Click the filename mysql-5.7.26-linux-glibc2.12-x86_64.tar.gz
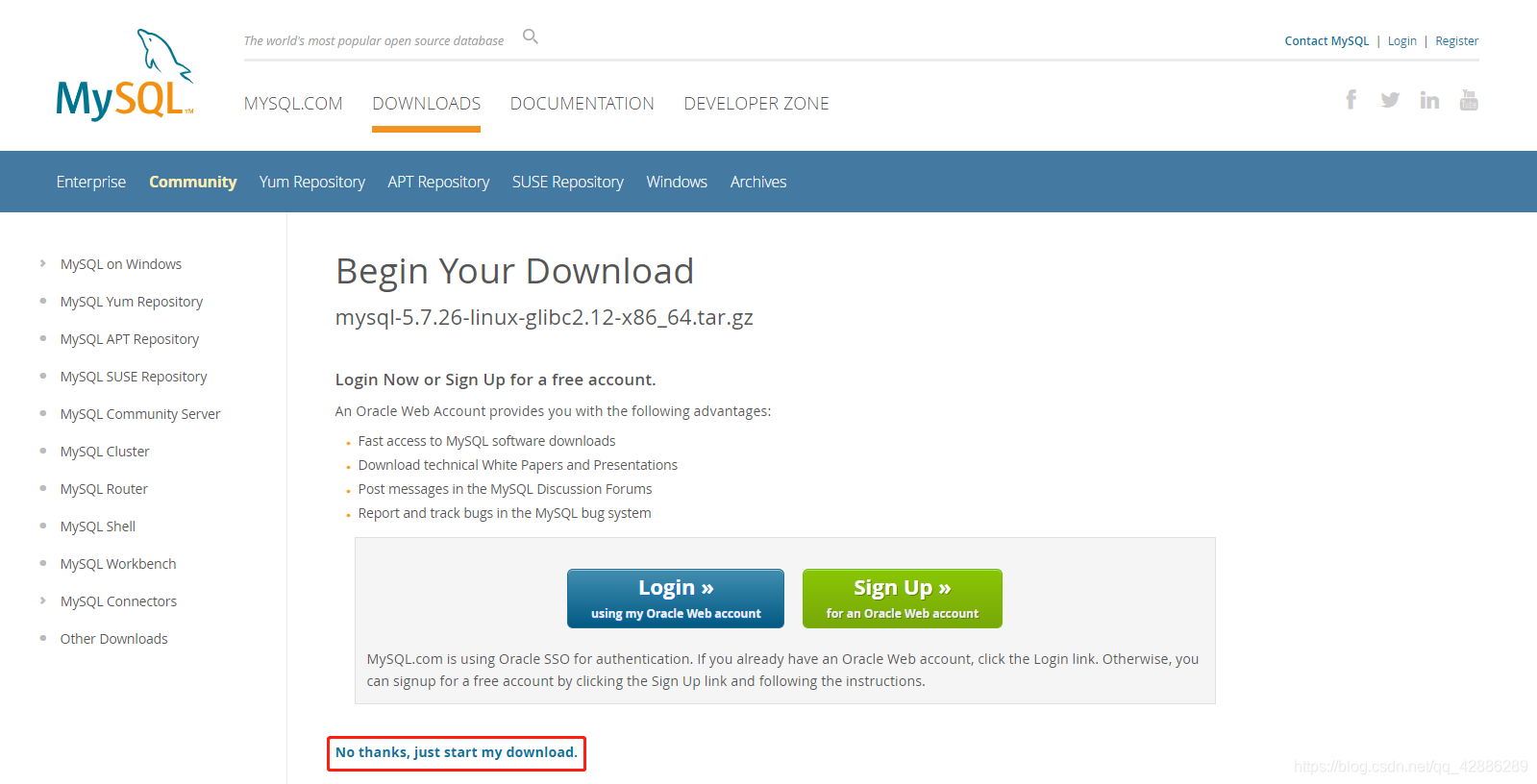This screenshot has width=1537, height=784. (544, 318)
